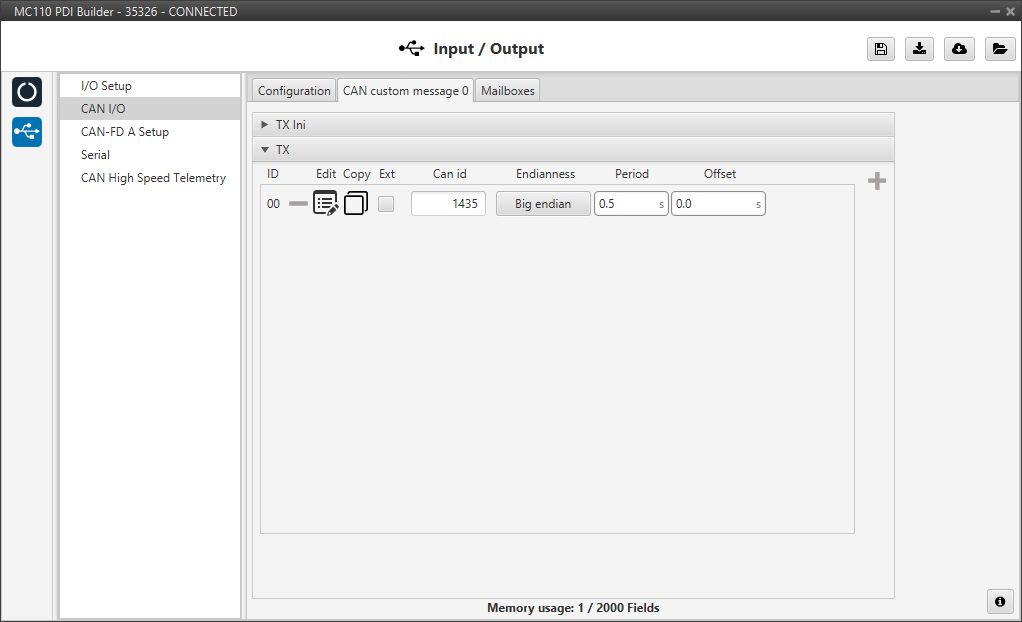Switch to the Configuration tab
This screenshot has width=1022, height=622.
[294, 91]
